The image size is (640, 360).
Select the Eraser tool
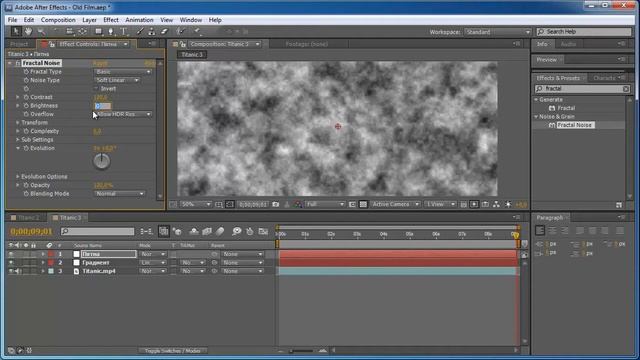pos(164,31)
